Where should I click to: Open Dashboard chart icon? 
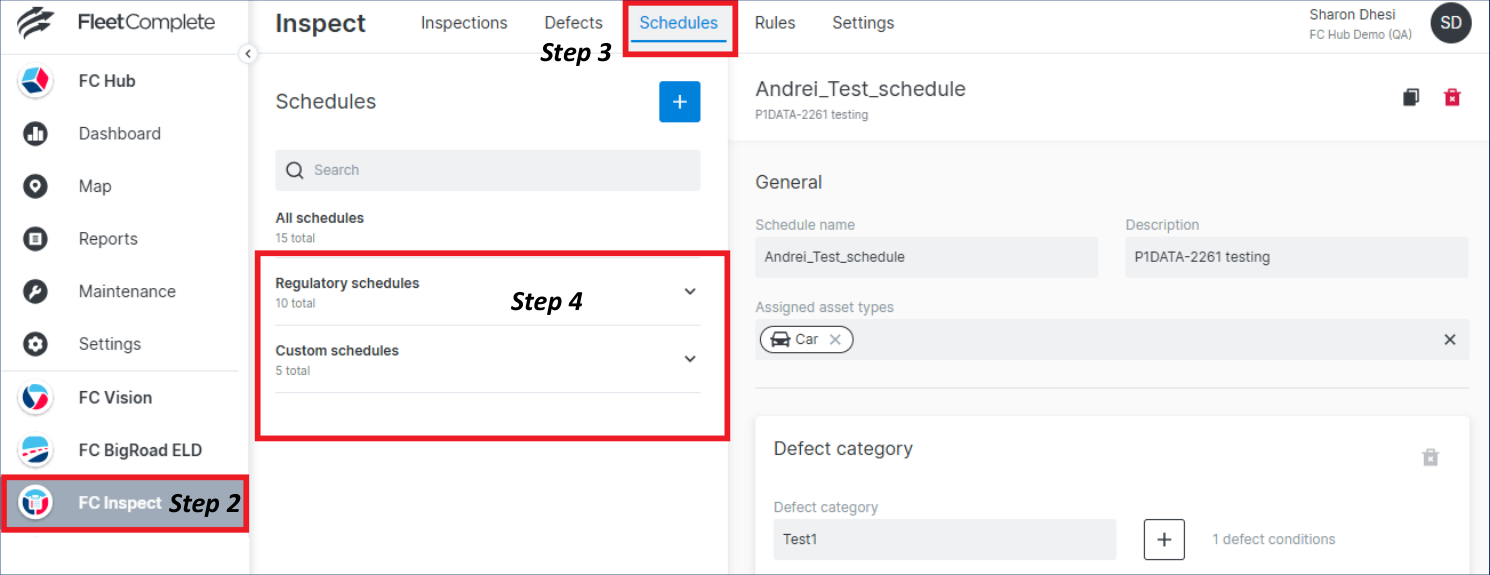(x=36, y=134)
